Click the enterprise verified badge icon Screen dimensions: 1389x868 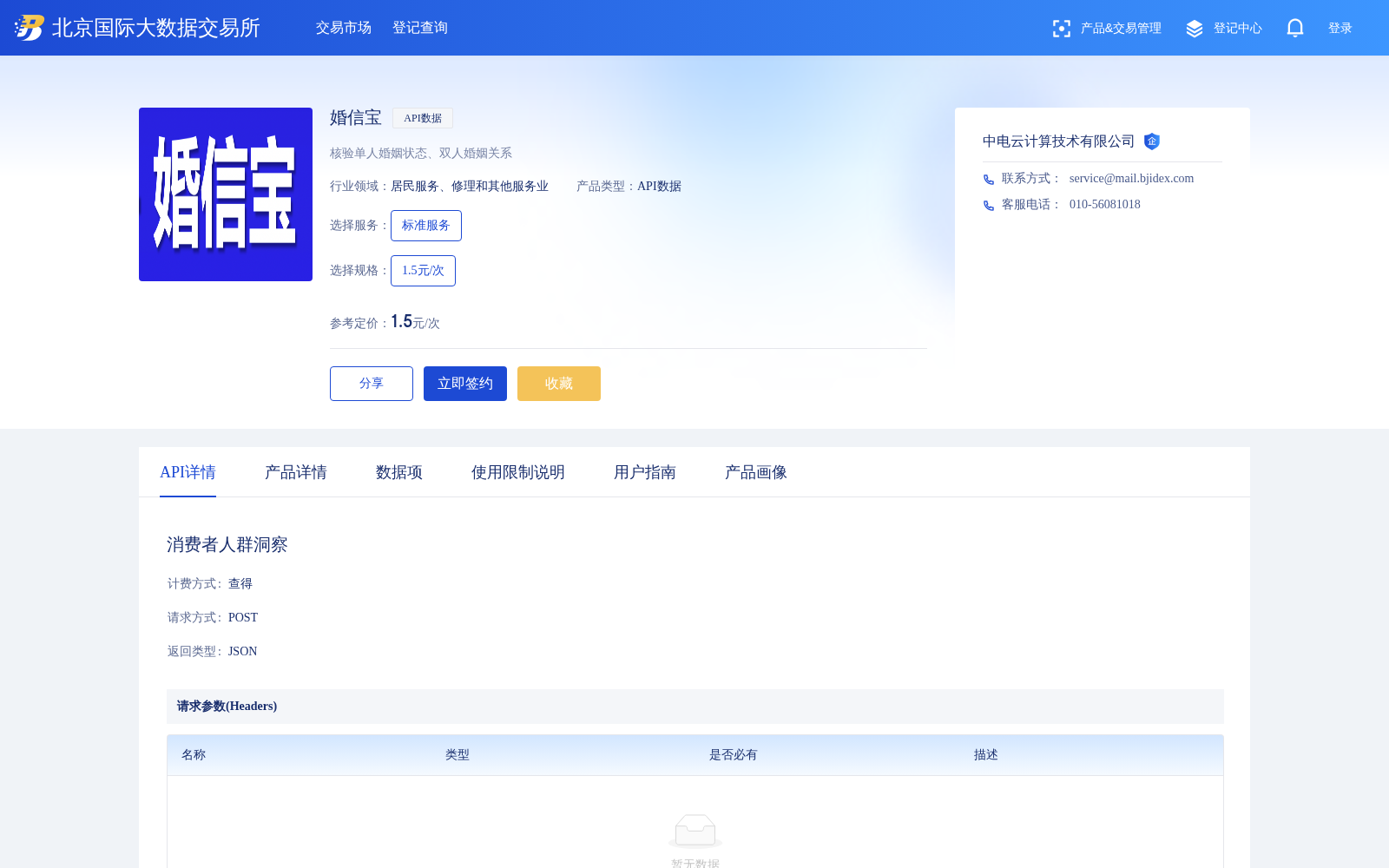1152,141
